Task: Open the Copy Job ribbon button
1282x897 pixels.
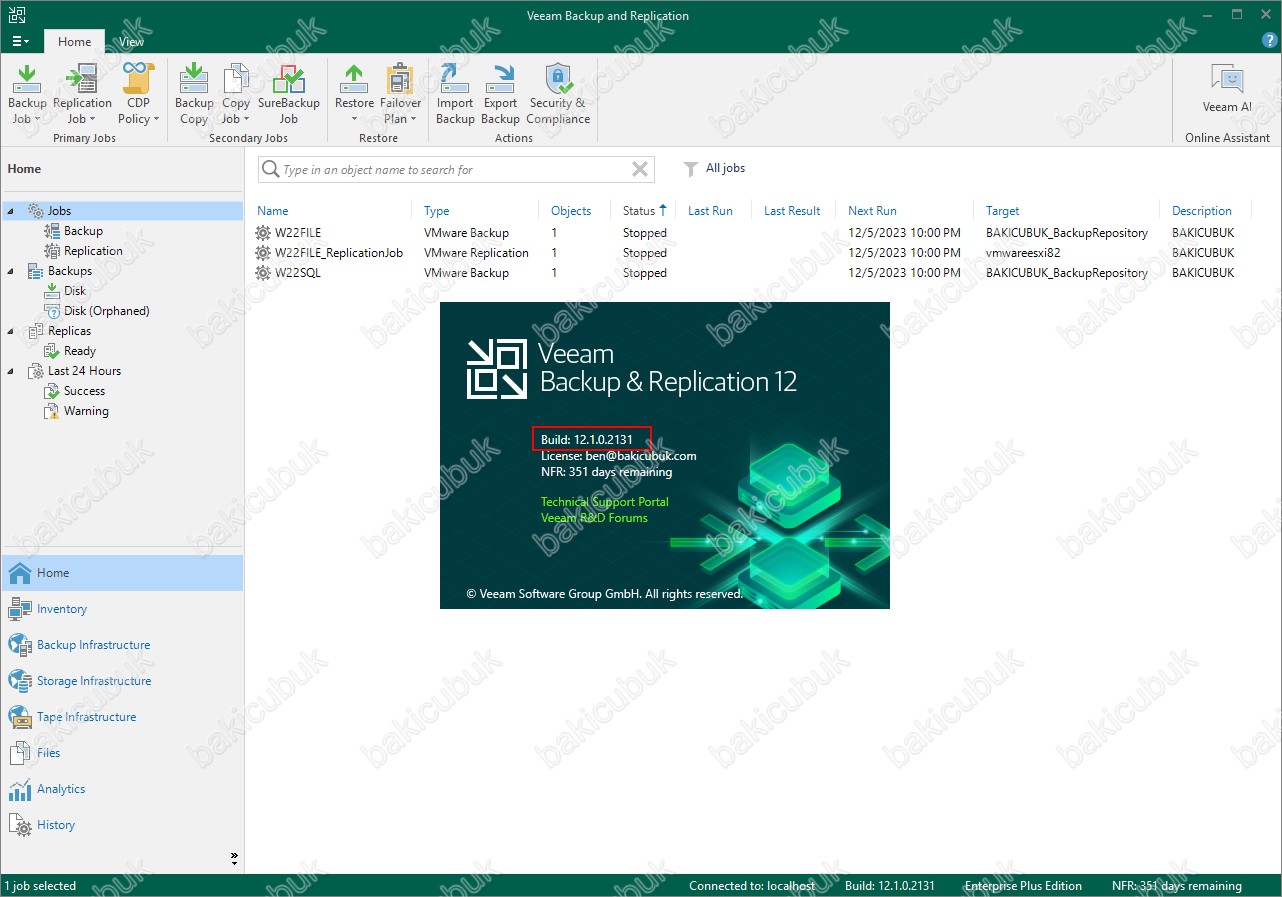Action: point(236,94)
